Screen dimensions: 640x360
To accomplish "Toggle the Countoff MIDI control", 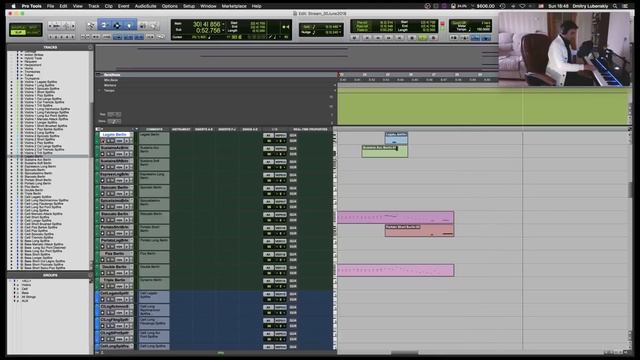I will click(x=476, y=38).
